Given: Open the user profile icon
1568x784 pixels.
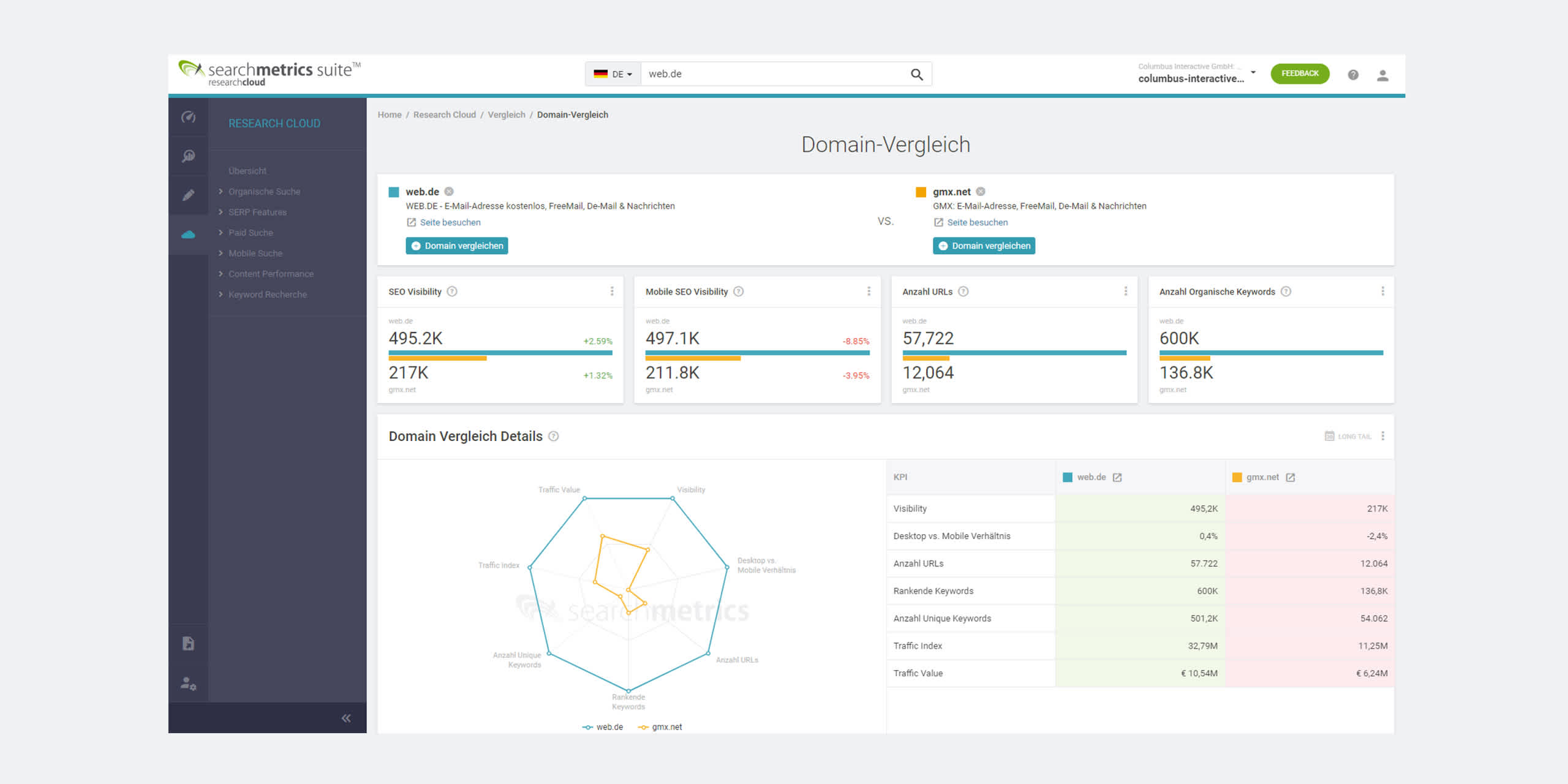Looking at the screenshot, I should tap(1382, 75).
